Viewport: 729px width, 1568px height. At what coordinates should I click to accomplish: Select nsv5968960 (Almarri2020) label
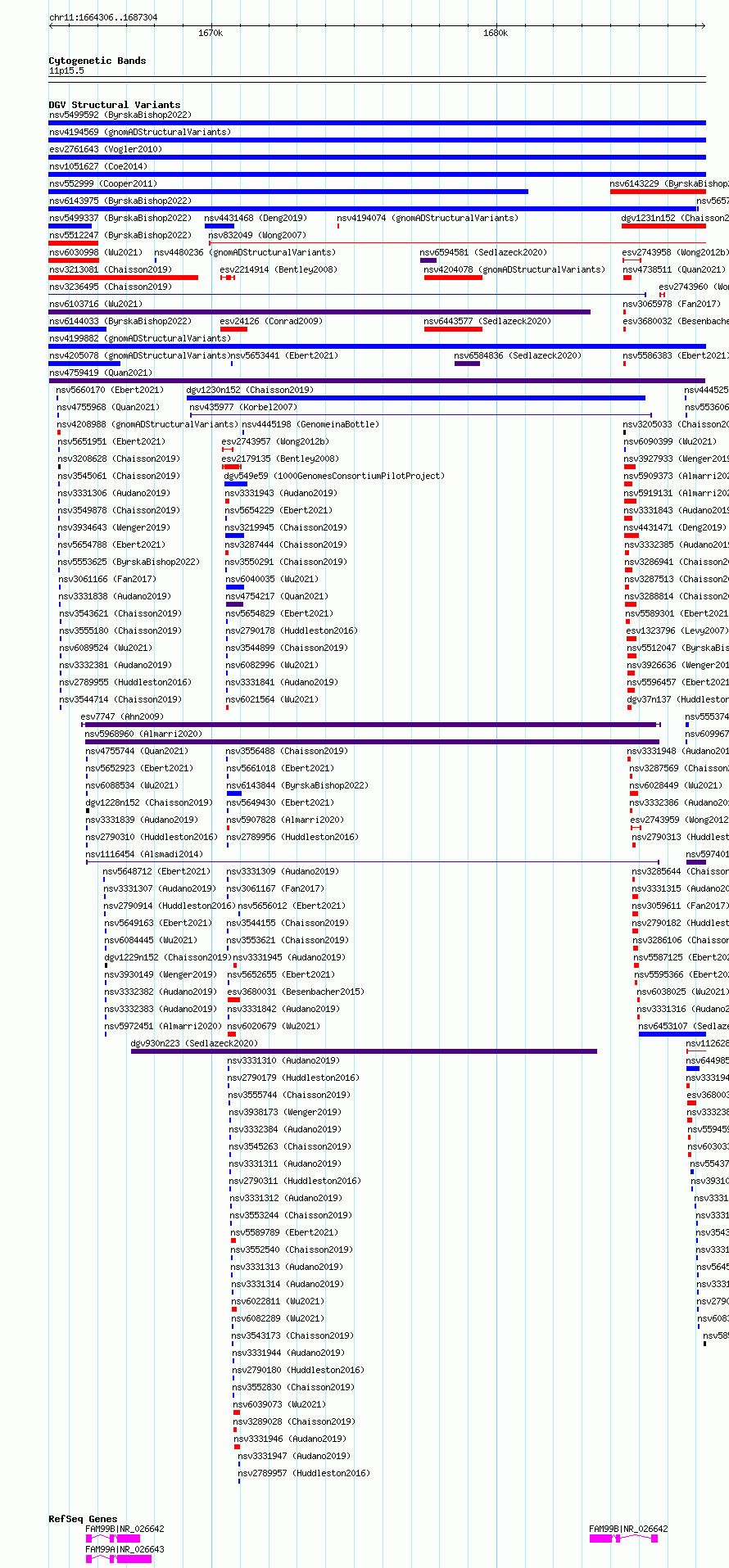(143, 734)
